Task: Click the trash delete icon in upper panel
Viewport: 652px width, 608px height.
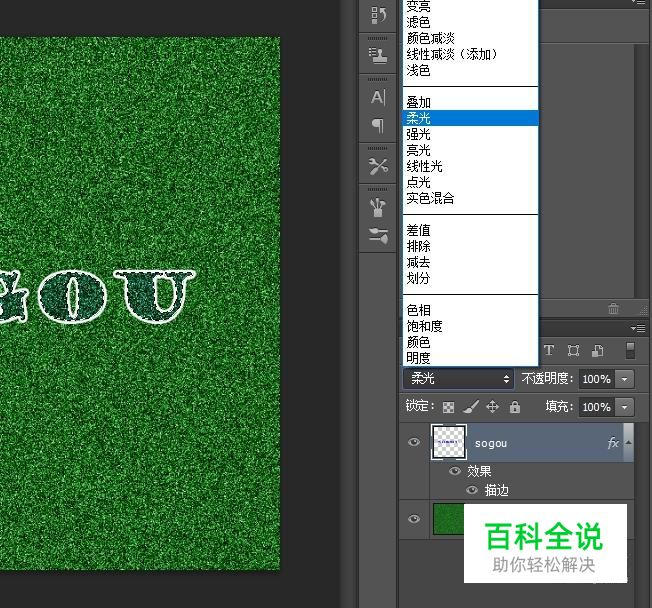Action: pos(613,308)
